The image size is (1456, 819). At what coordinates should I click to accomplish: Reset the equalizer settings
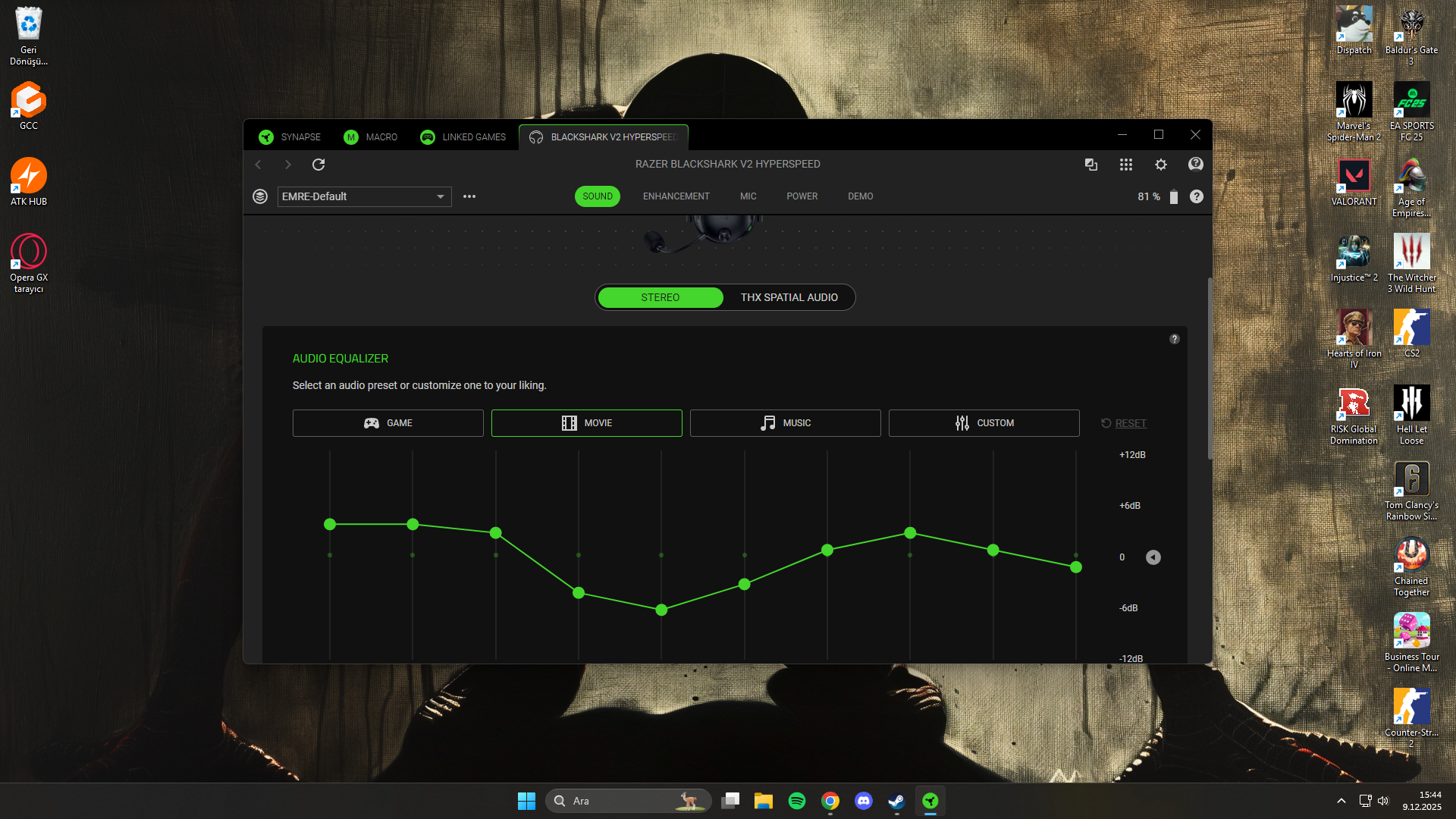[x=1124, y=423]
